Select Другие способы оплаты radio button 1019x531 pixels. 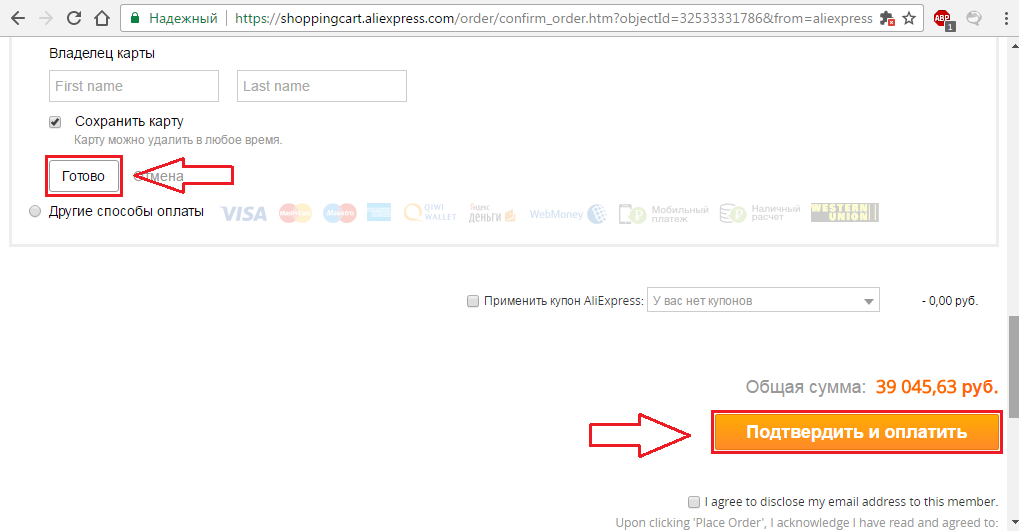35,211
